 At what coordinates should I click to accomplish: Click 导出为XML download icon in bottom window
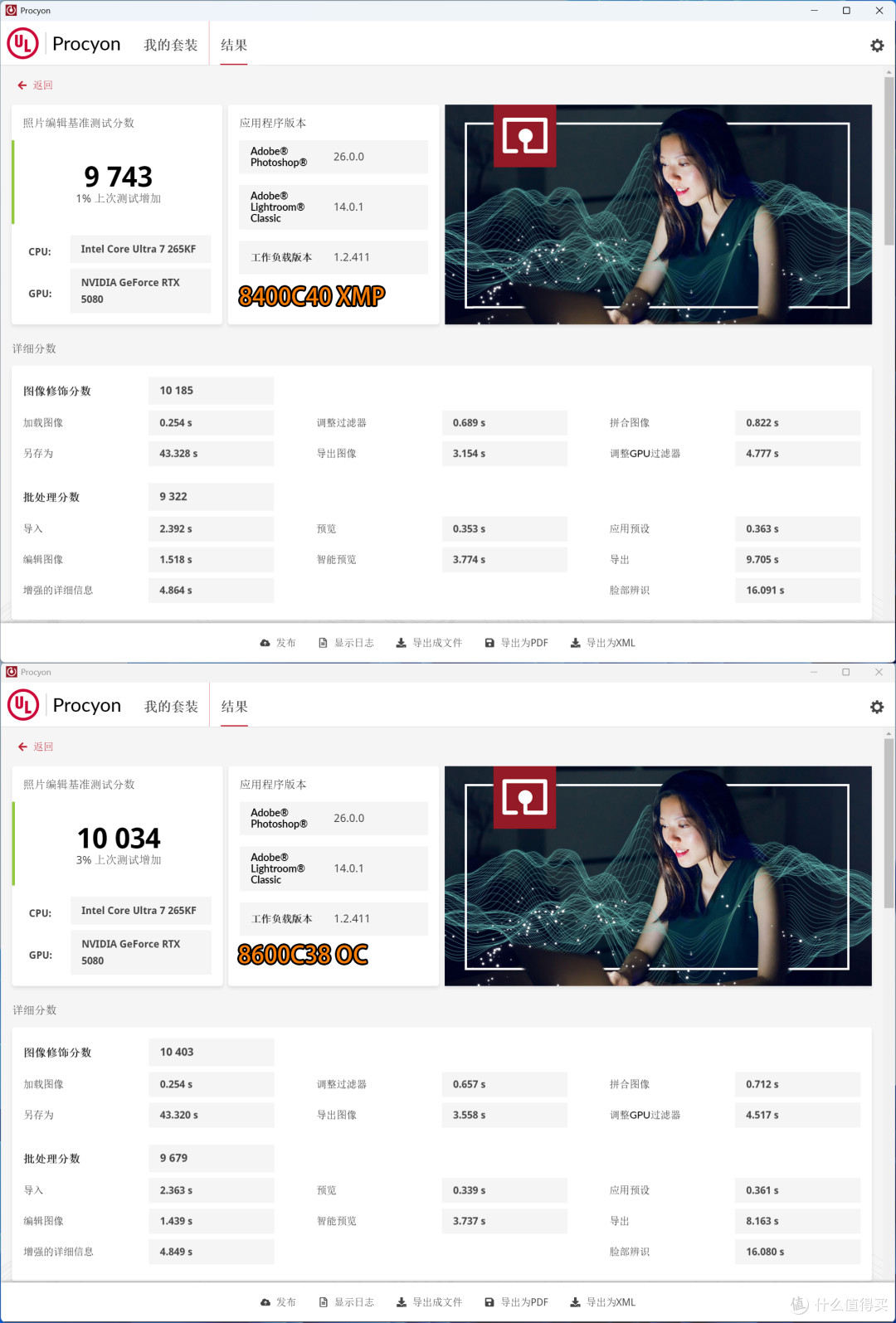coord(575,1302)
